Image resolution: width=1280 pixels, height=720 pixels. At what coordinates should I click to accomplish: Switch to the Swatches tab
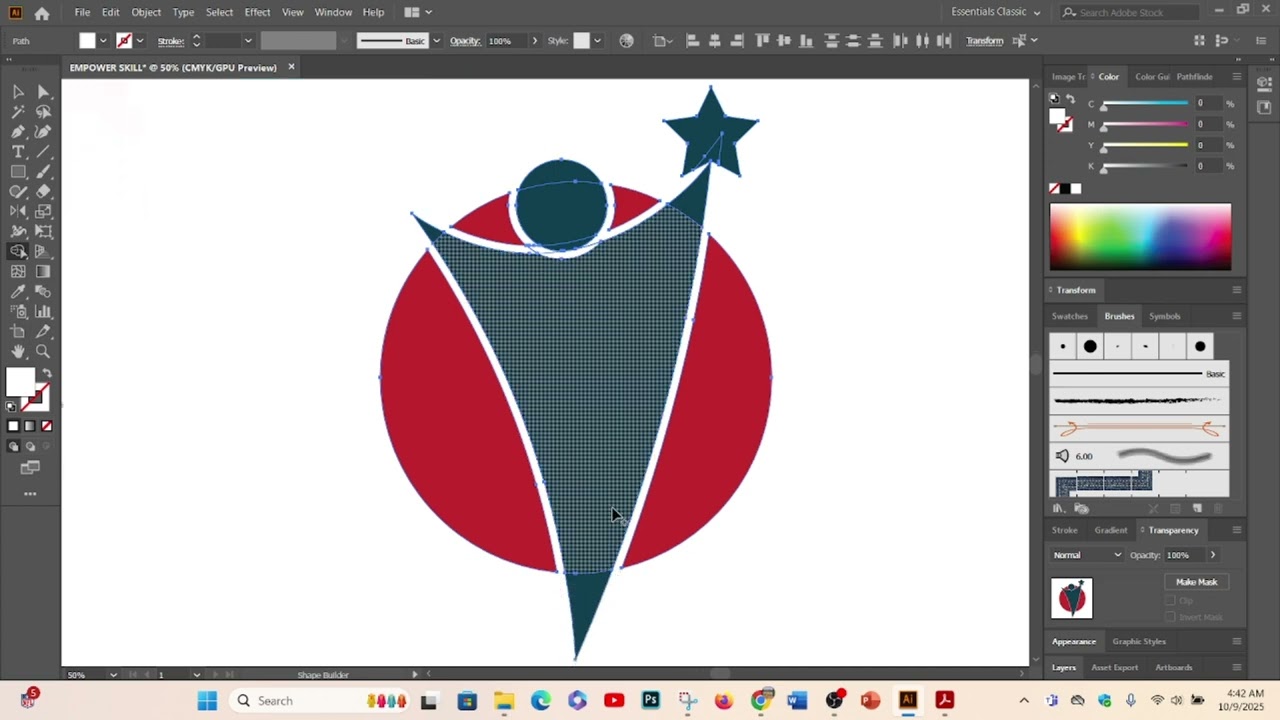tap(1070, 316)
